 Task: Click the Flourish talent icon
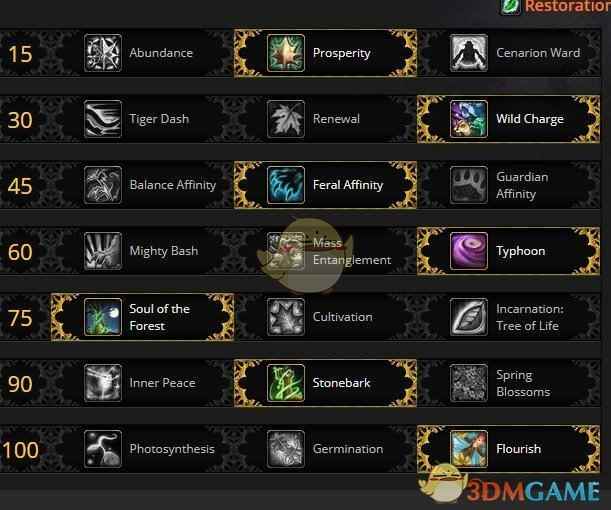coord(469,449)
